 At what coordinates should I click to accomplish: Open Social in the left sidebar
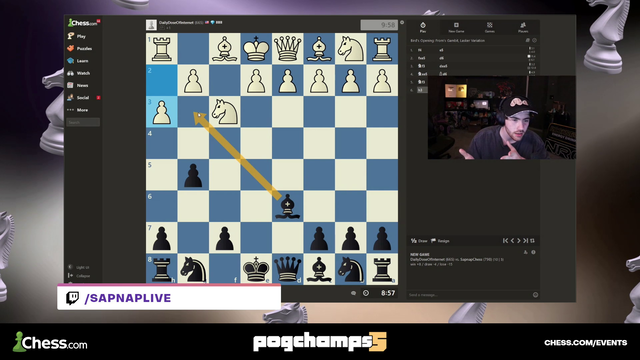coord(78,98)
